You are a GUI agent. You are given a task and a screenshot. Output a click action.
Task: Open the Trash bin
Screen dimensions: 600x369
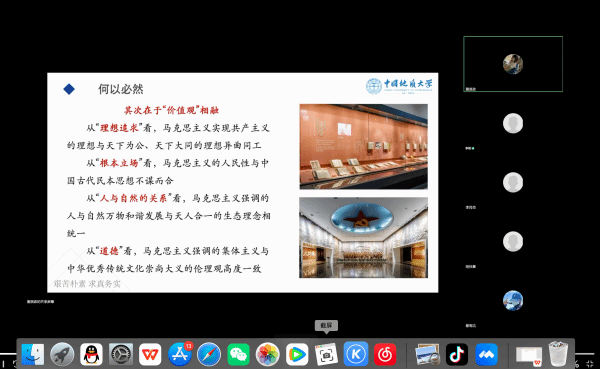click(558, 354)
